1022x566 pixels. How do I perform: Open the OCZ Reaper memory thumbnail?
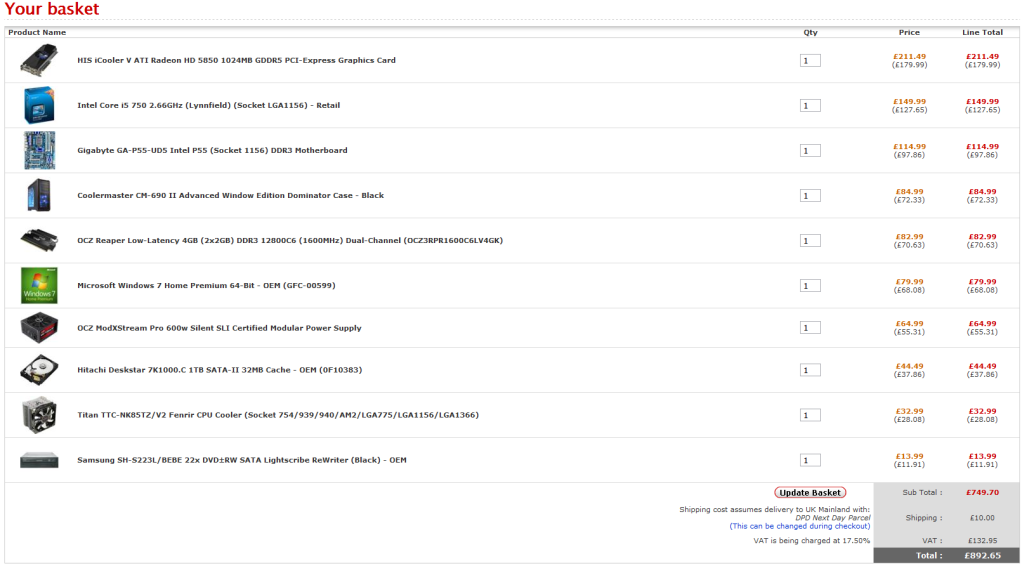coord(39,240)
